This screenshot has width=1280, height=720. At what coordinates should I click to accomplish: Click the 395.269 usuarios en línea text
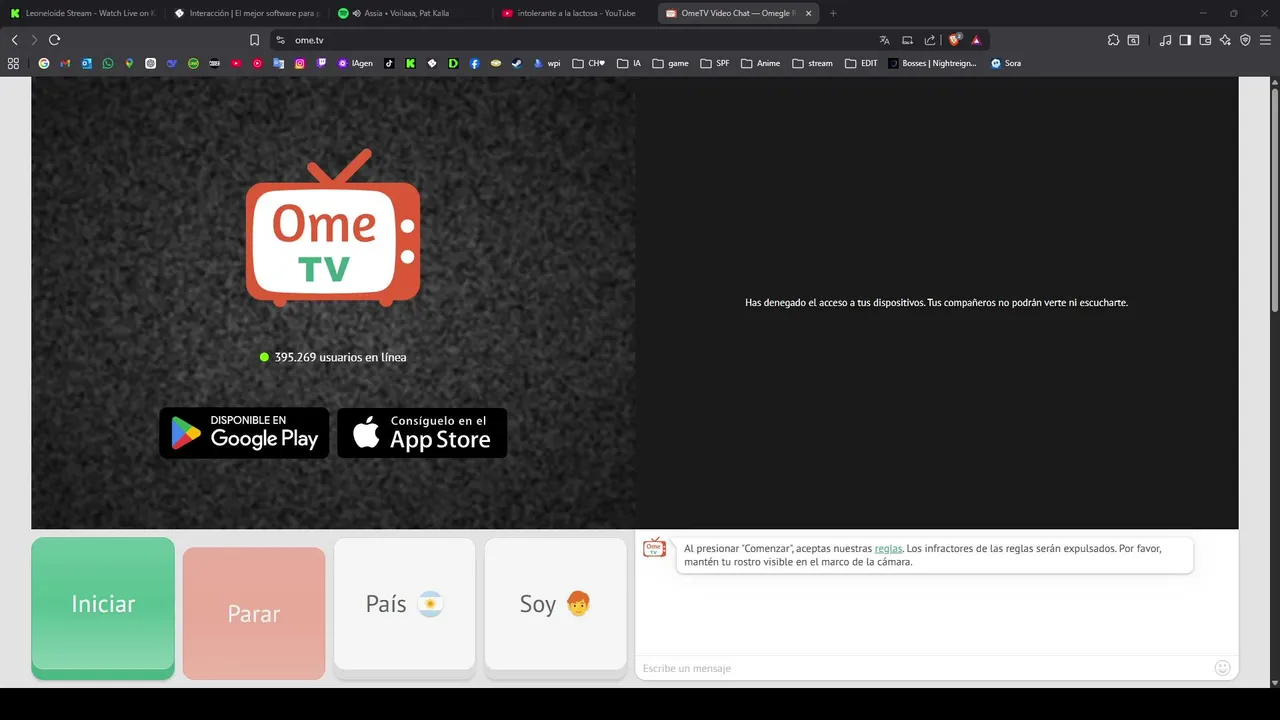click(x=340, y=357)
